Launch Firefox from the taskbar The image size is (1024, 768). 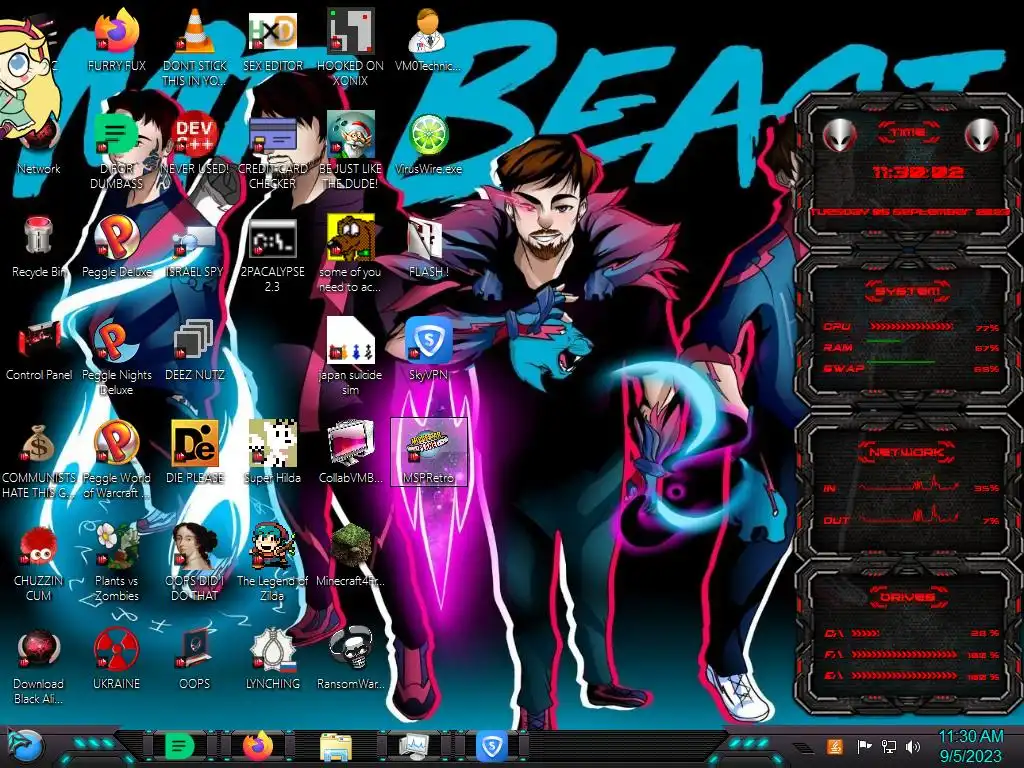point(258,746)
